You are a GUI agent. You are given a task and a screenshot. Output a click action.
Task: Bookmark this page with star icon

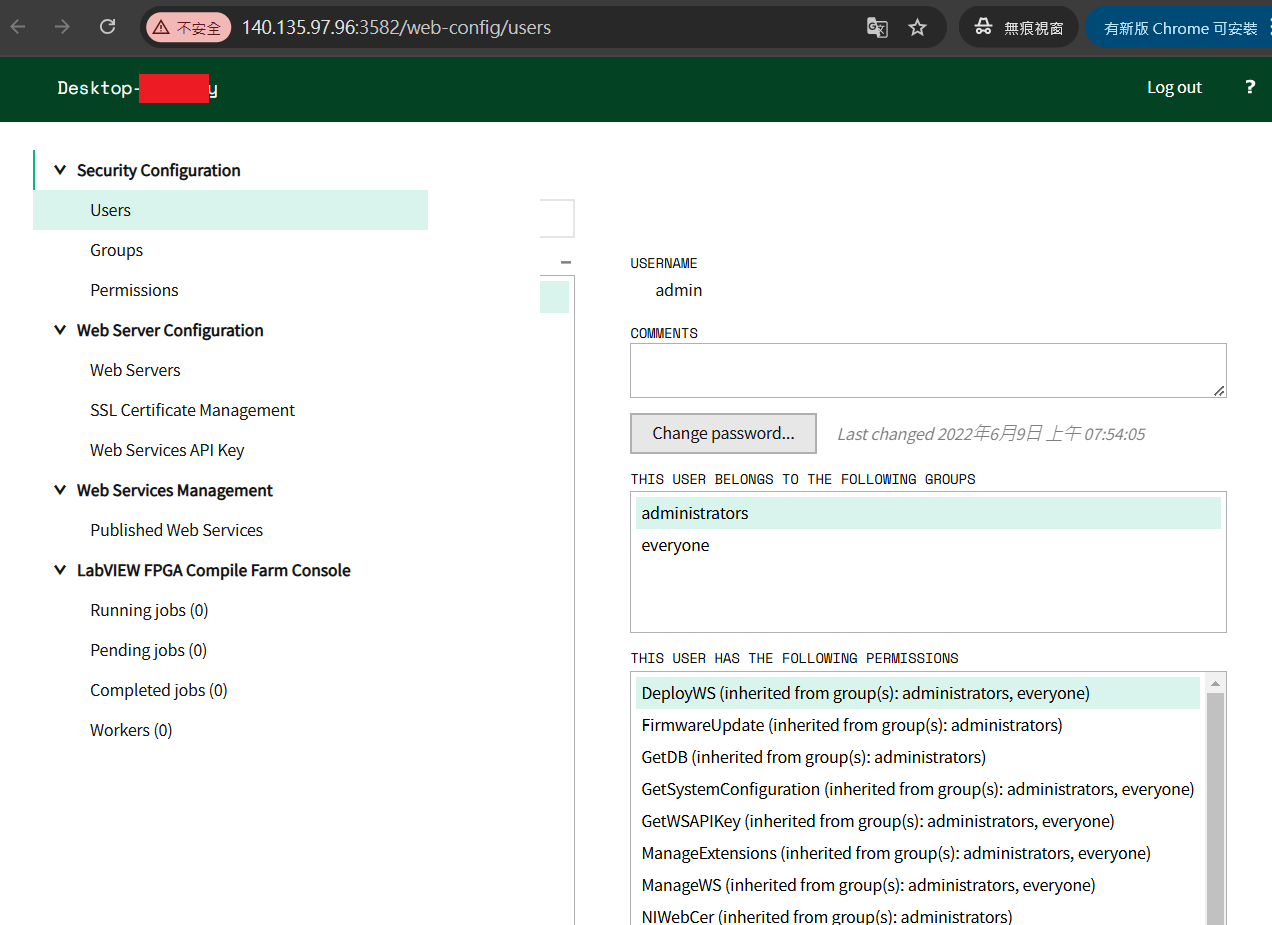tap(918, 28)
